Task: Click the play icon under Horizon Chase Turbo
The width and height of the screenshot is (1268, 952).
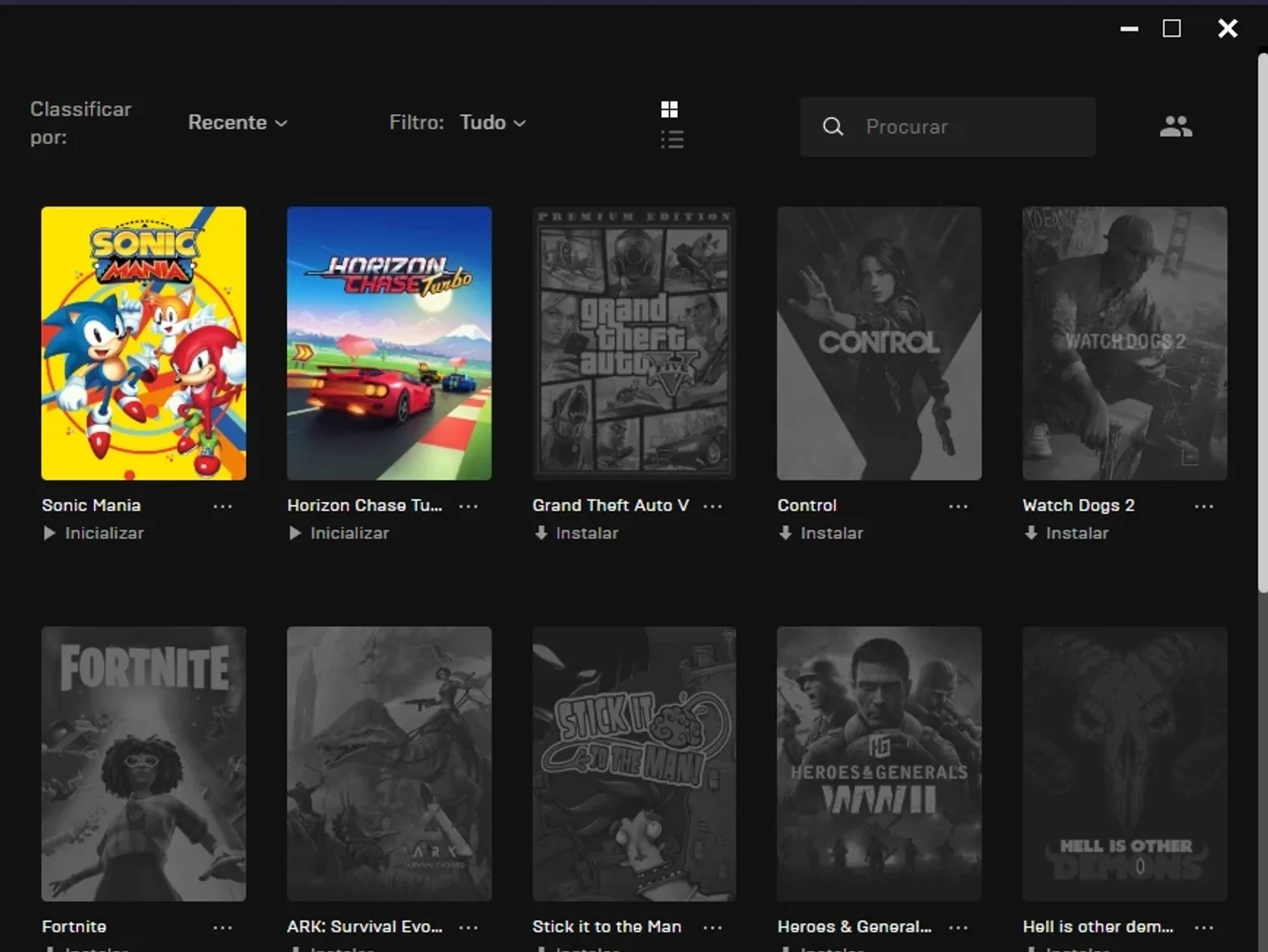Action: [295, 533]
